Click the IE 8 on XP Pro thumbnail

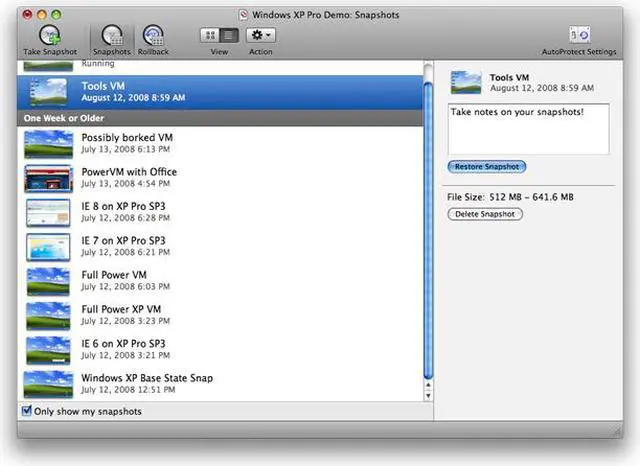(x=48, y=213)
